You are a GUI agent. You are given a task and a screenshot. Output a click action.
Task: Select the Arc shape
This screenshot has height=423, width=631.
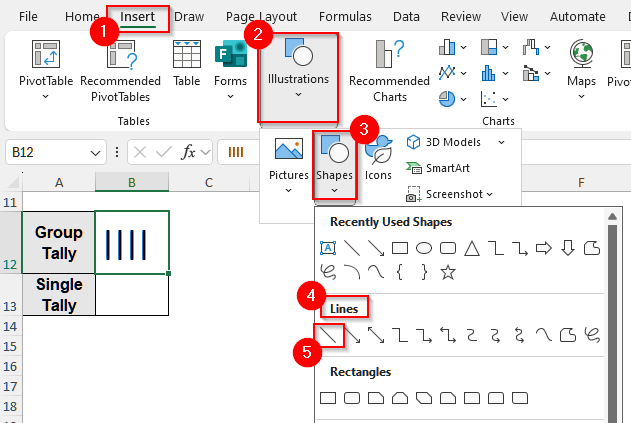352,272
